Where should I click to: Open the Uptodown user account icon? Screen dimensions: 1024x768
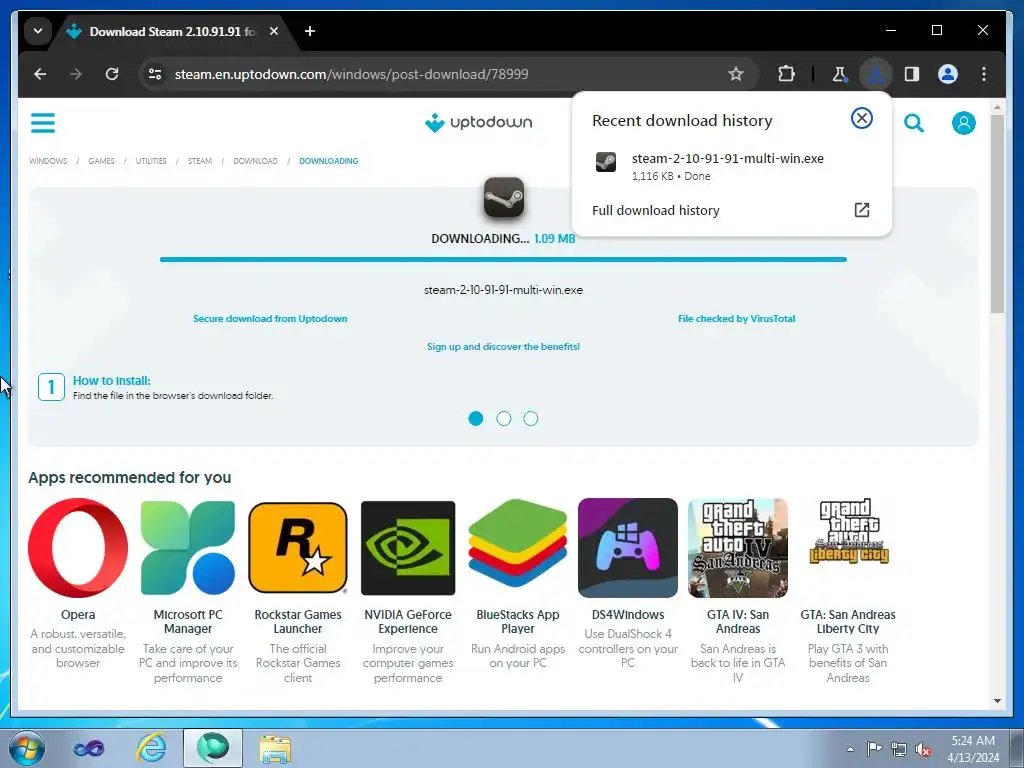(963, 123)
